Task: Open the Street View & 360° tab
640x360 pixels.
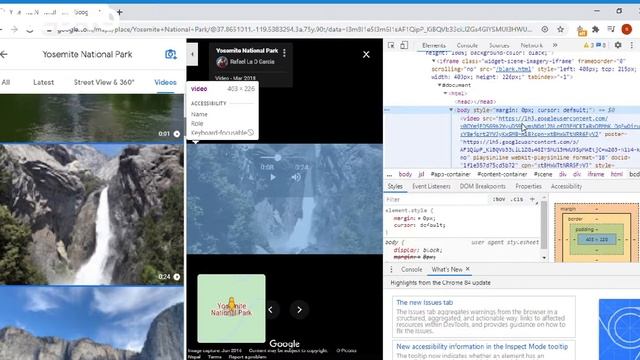Action: (104, 82)
